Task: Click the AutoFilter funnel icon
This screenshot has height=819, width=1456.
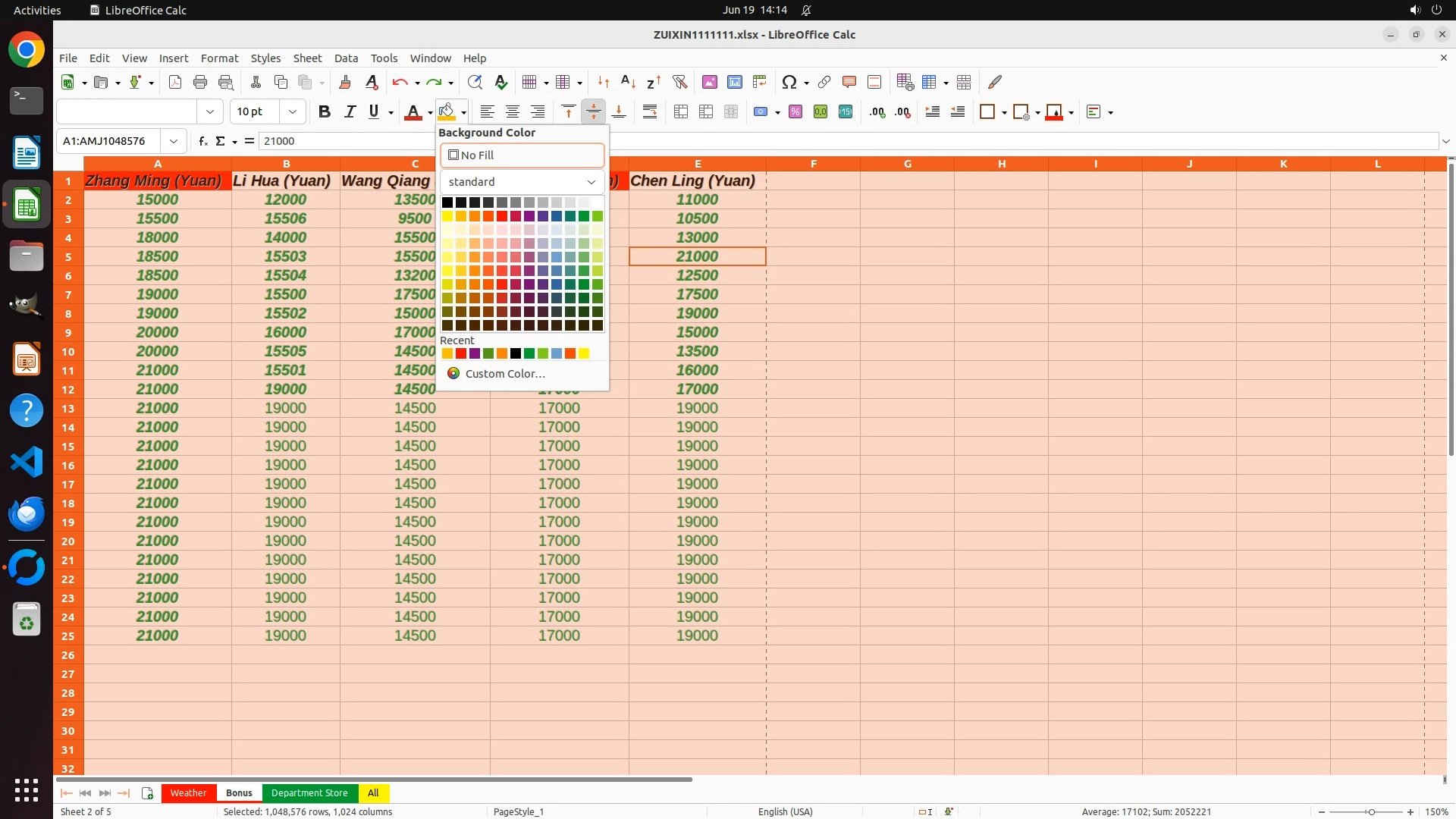Action: pyautogui.click(x=679, y=82)
